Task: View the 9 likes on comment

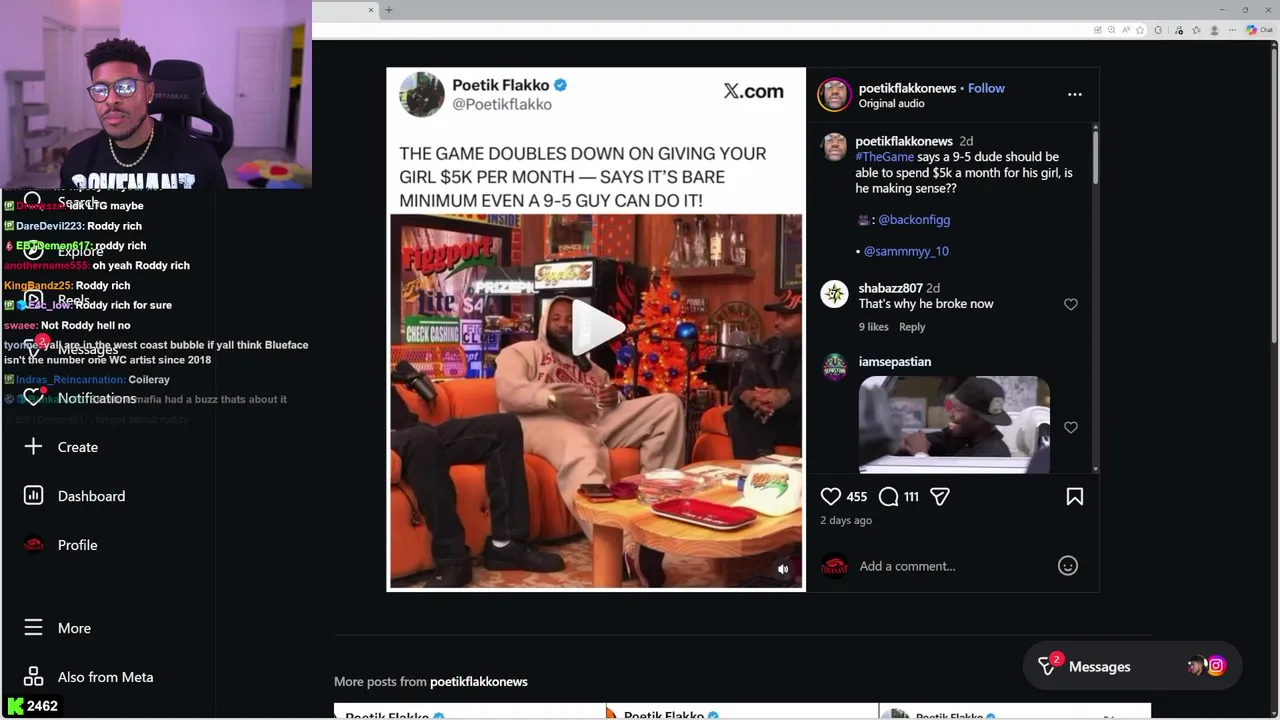Action: pos(873,327)
